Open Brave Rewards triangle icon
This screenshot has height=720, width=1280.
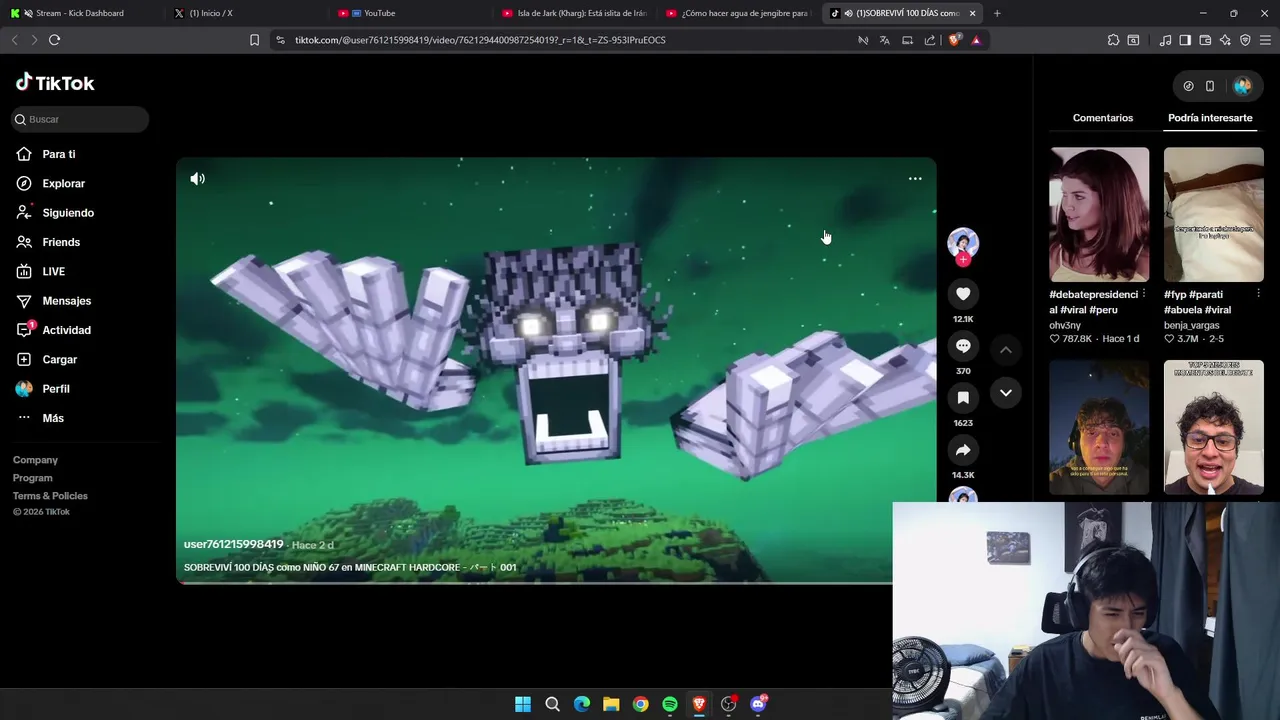coord(976,40)
